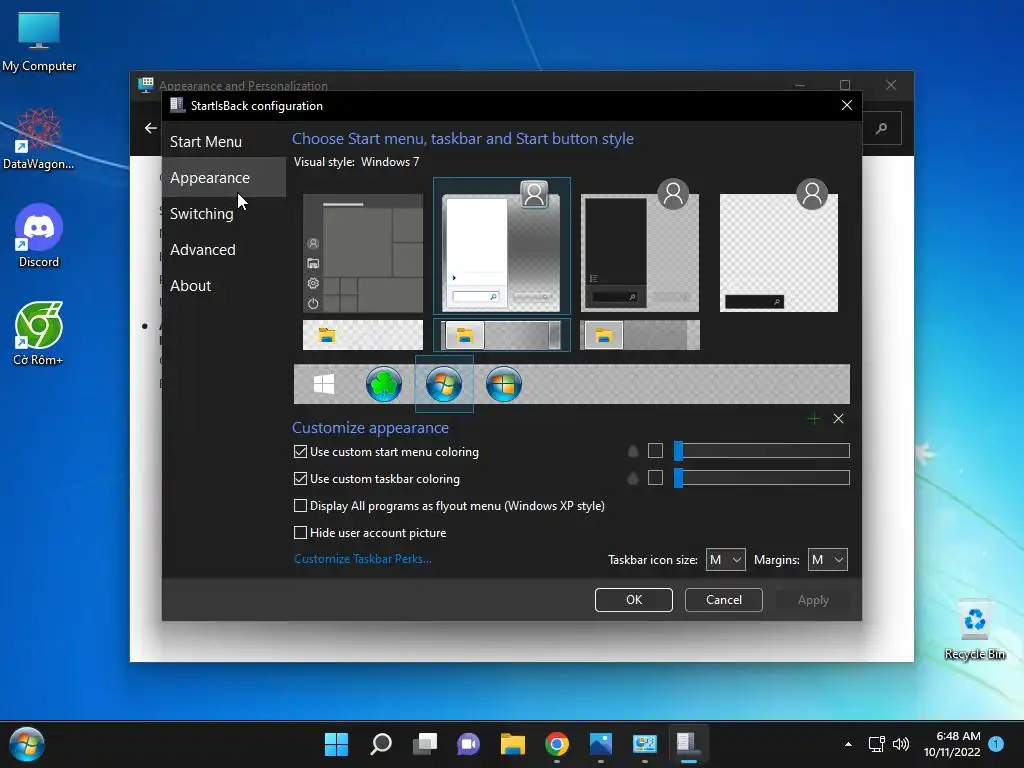Image resolution: width=1024 pixels, height=768 pixels.
Task: Remove Start button image with X icon
Action: (839, 419)
